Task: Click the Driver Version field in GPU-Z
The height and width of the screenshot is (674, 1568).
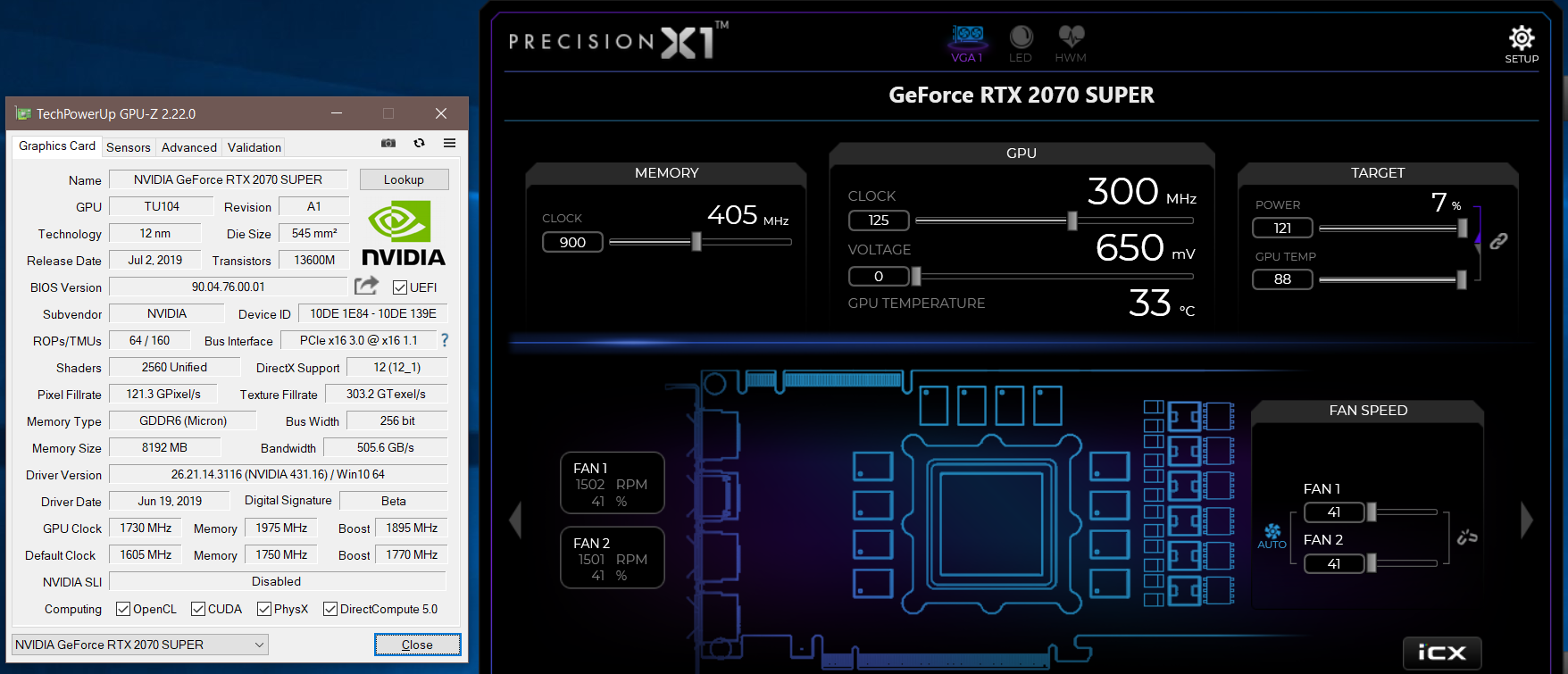Action: pos(278,474)
